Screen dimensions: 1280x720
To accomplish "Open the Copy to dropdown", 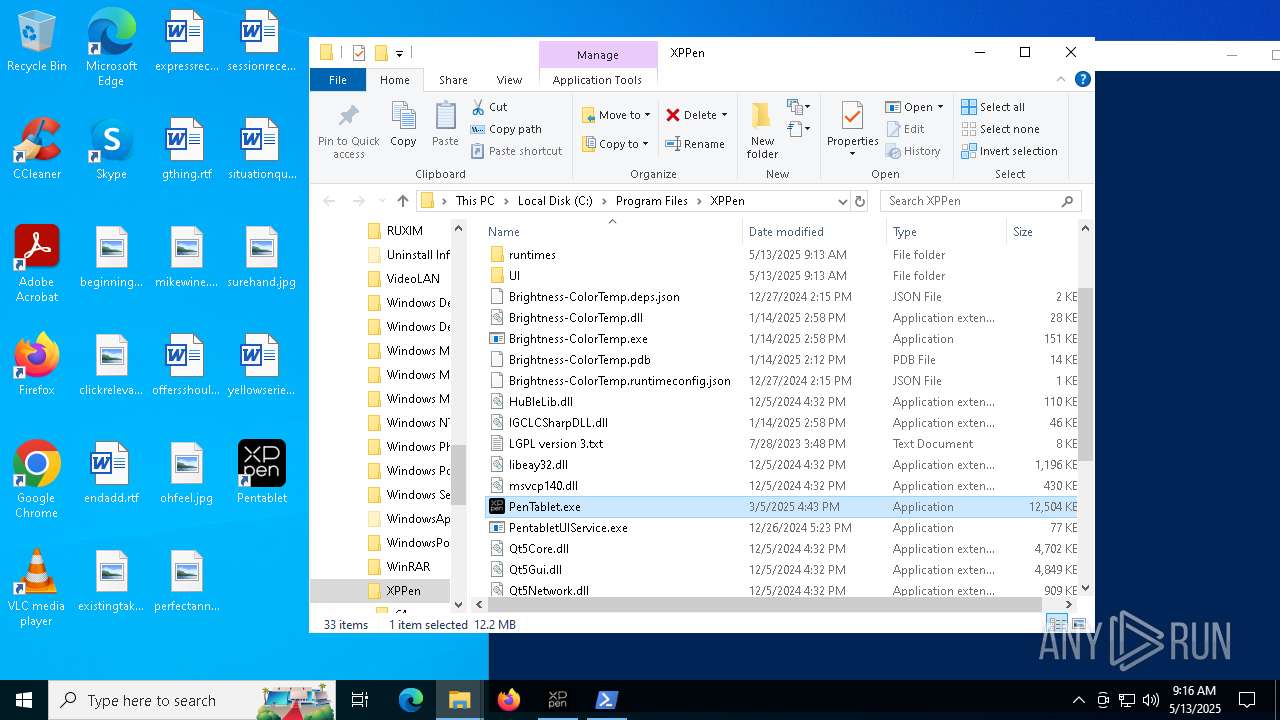I will click(x=616, y=144).
